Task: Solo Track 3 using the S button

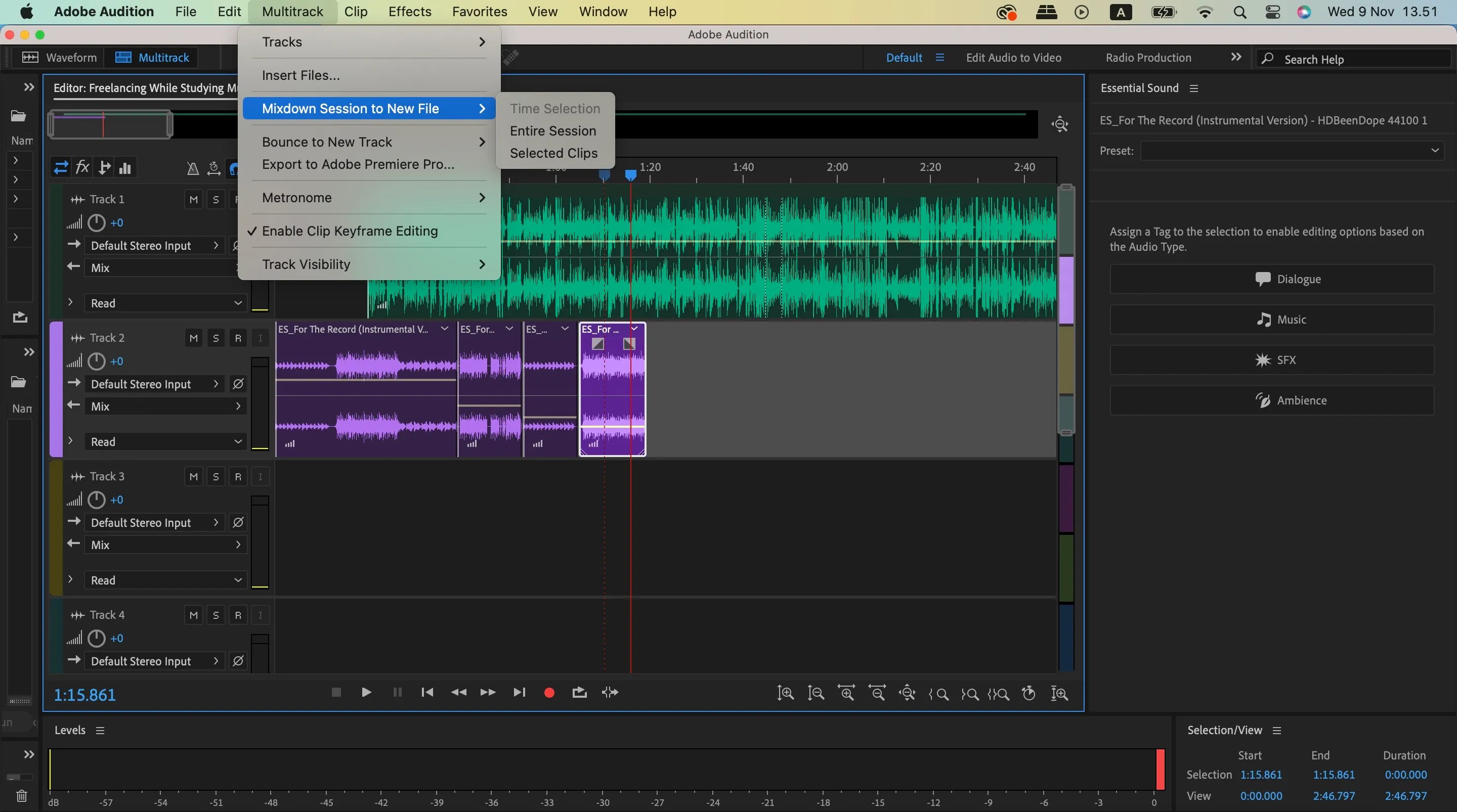Action: [216, 476]
